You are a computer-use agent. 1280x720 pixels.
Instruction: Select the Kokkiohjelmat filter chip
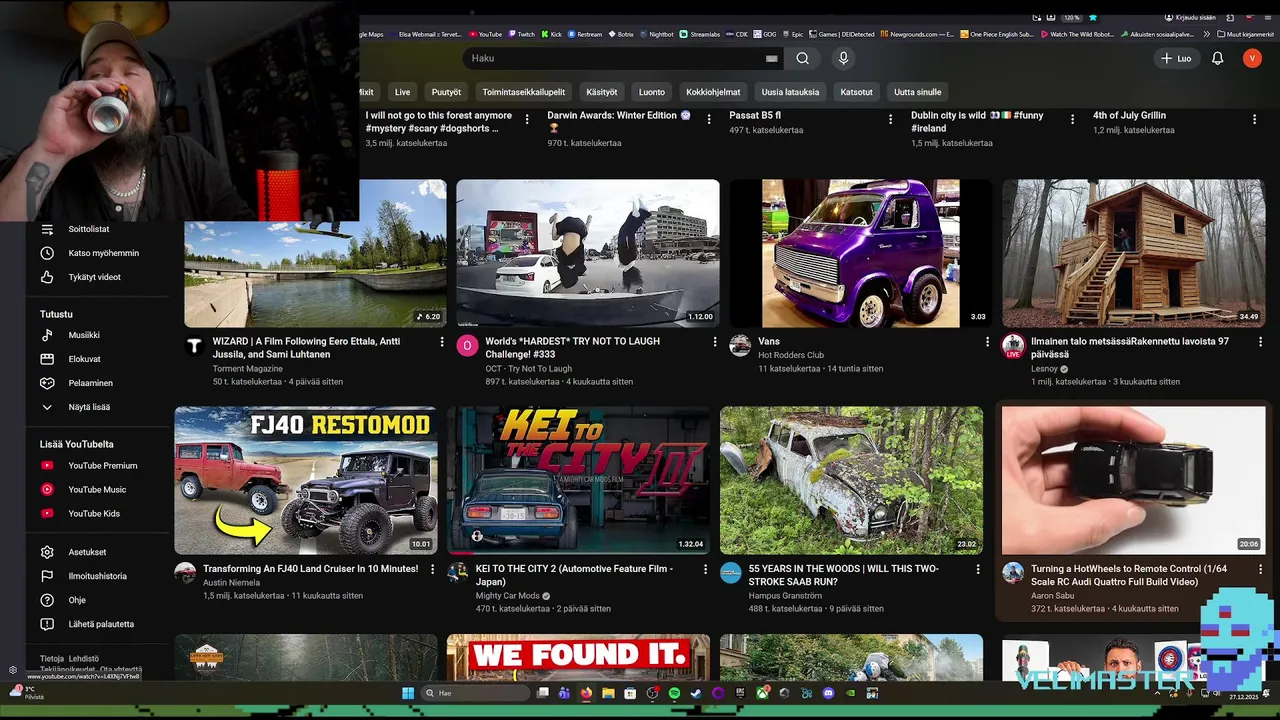pos(713,92)
